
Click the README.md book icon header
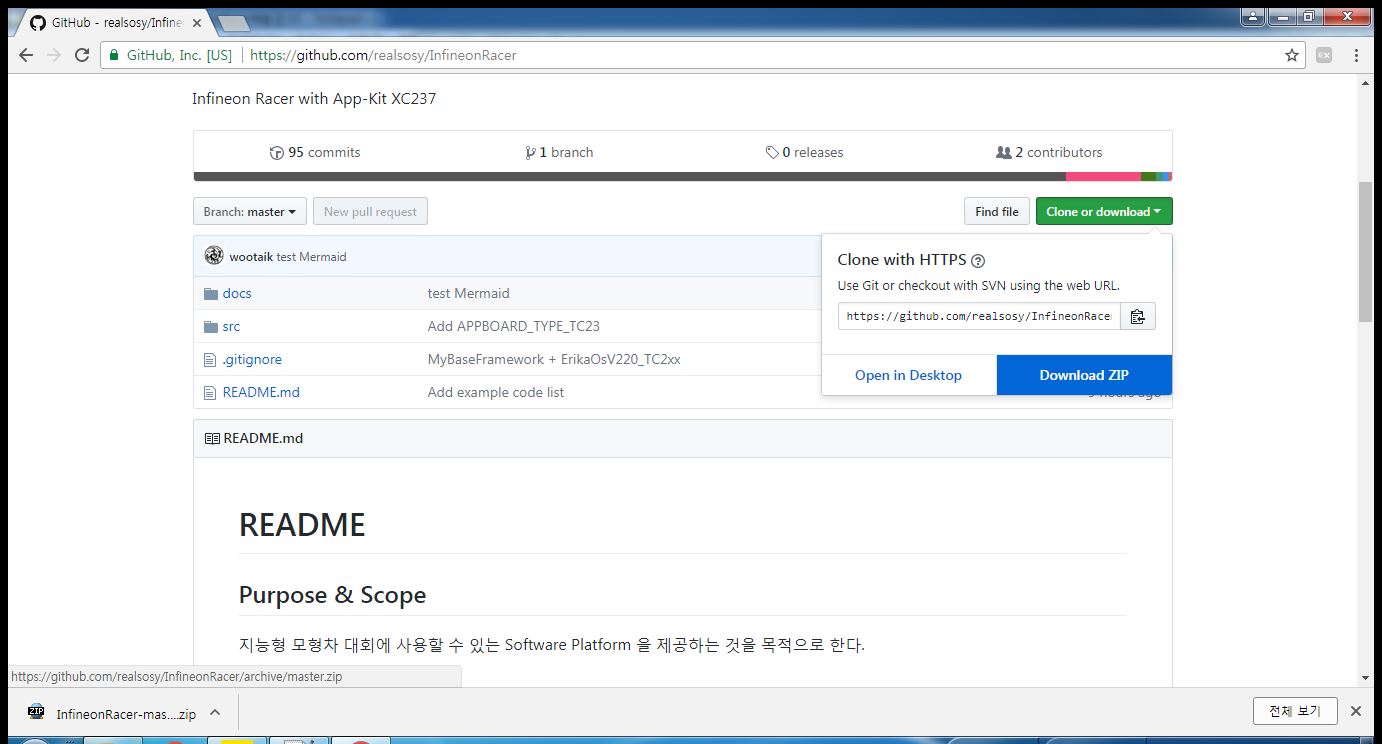click(x=212, y=438)
